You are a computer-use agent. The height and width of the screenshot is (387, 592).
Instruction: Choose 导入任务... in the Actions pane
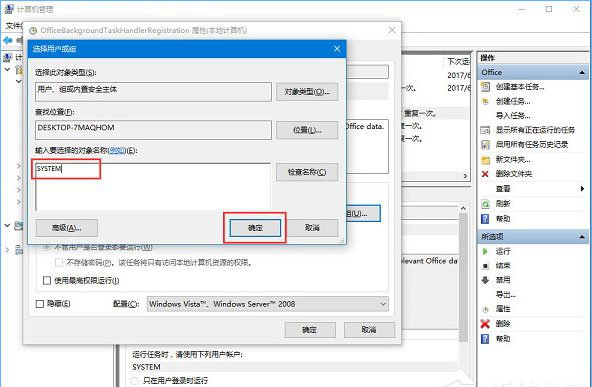pos(513,116)
